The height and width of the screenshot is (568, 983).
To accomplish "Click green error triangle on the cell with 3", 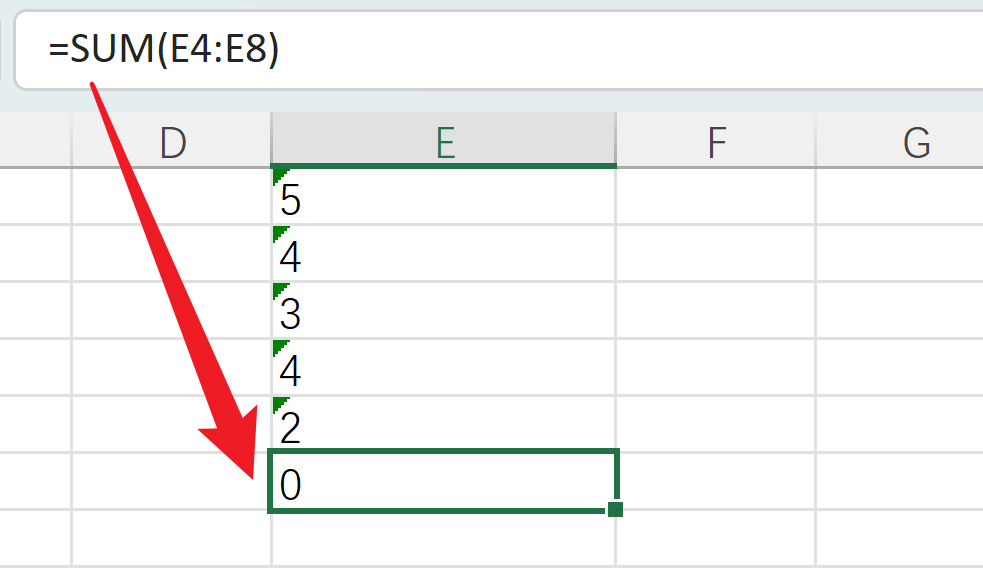I will click(x=279, y=290).
